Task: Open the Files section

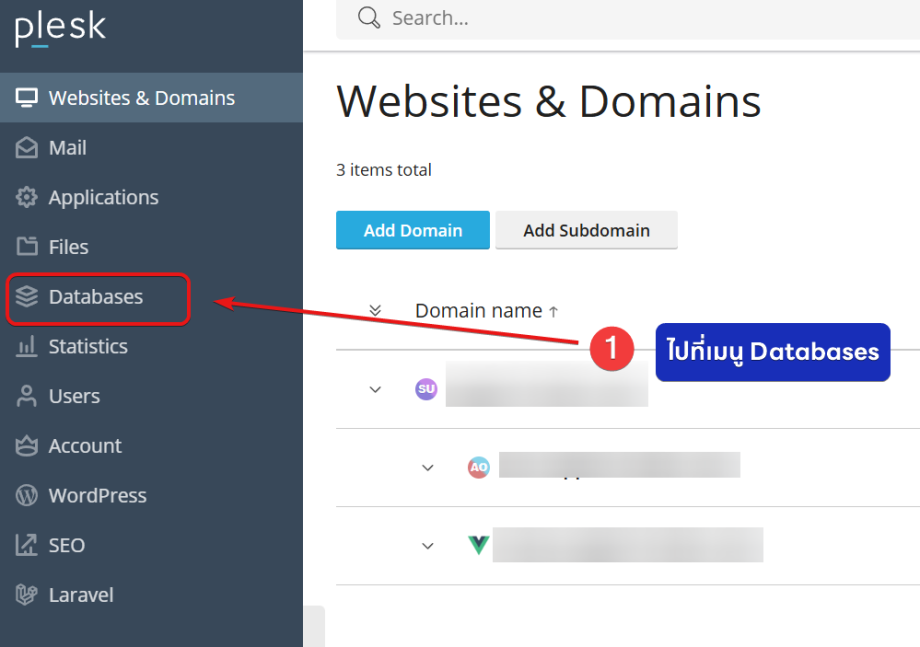Action: (151, 247)
